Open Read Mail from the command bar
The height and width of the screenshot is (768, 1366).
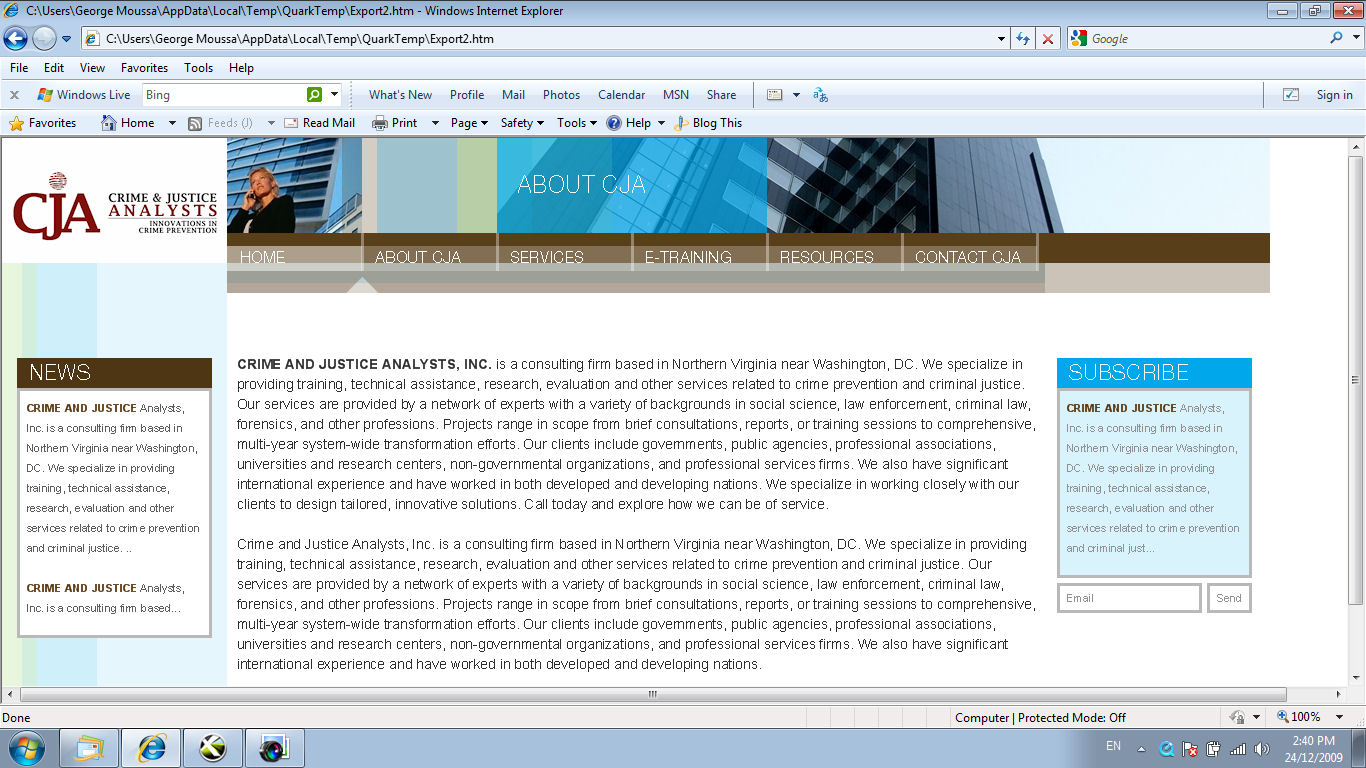(319, 122)
